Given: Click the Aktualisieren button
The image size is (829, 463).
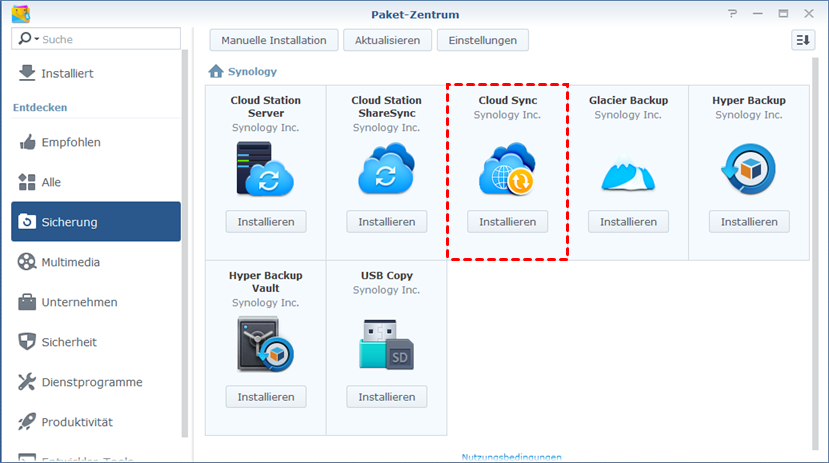Looking at the screenshot, I should pyautogui.click(x=388, y=40).
